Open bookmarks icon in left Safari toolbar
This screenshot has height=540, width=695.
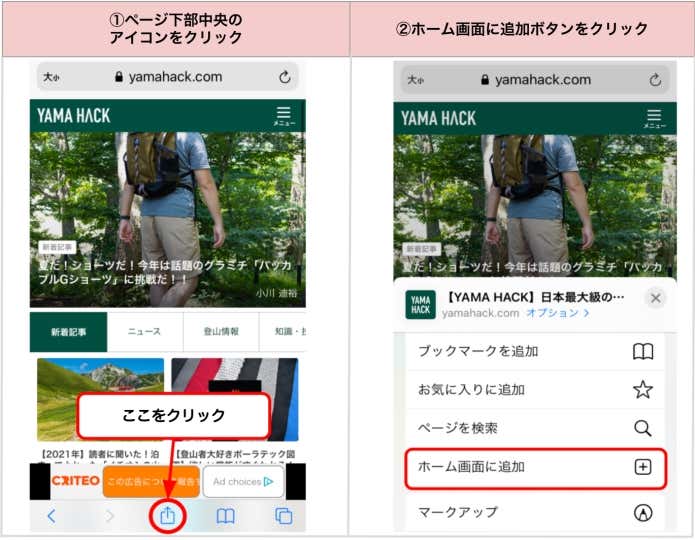click(x=226, y=516)
